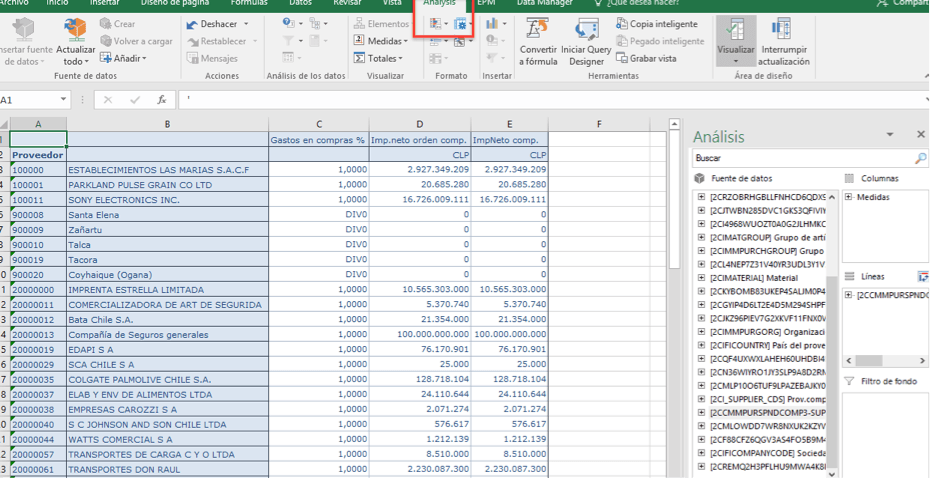The width and height of the screenshot is (930, 478).
Task: Close the Análisis side panel
Action: click(x=921, y=135)
